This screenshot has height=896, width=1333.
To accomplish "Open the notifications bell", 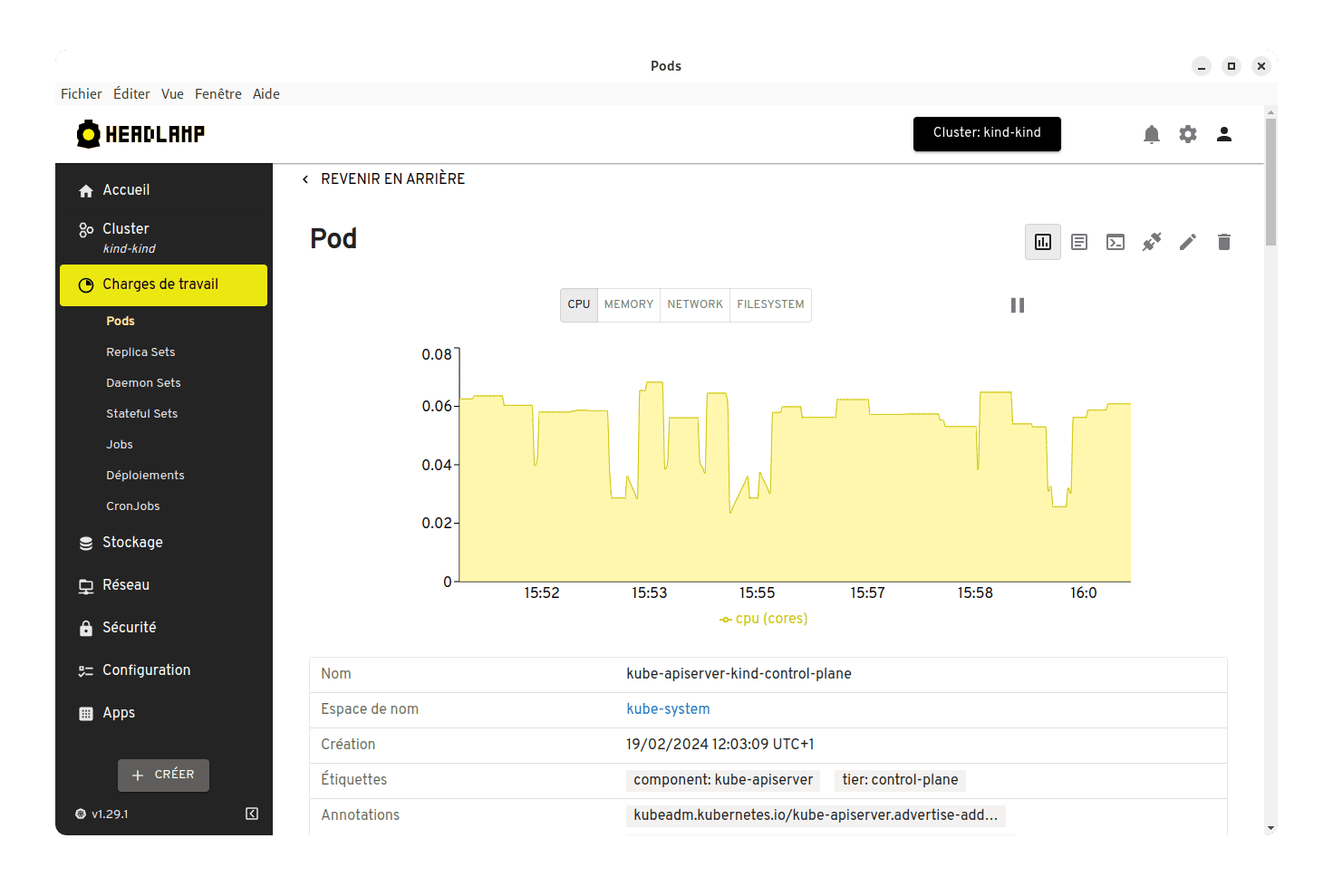I will click(x=1151, y=134).
